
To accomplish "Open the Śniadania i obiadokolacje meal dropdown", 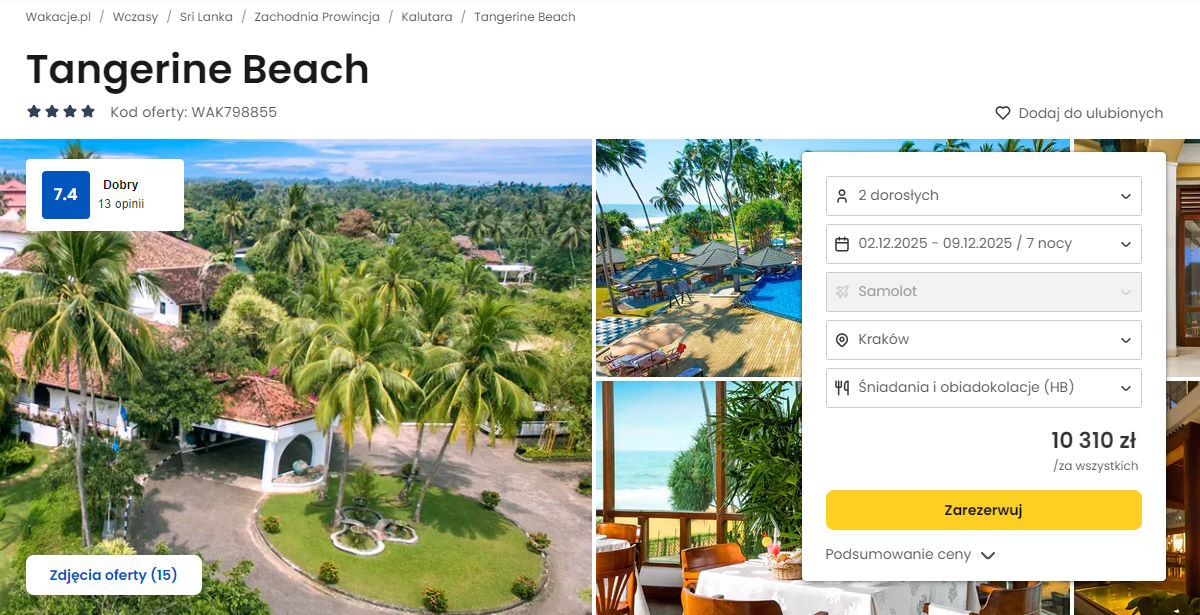I will pyautogui.click(x=983, y=388).
